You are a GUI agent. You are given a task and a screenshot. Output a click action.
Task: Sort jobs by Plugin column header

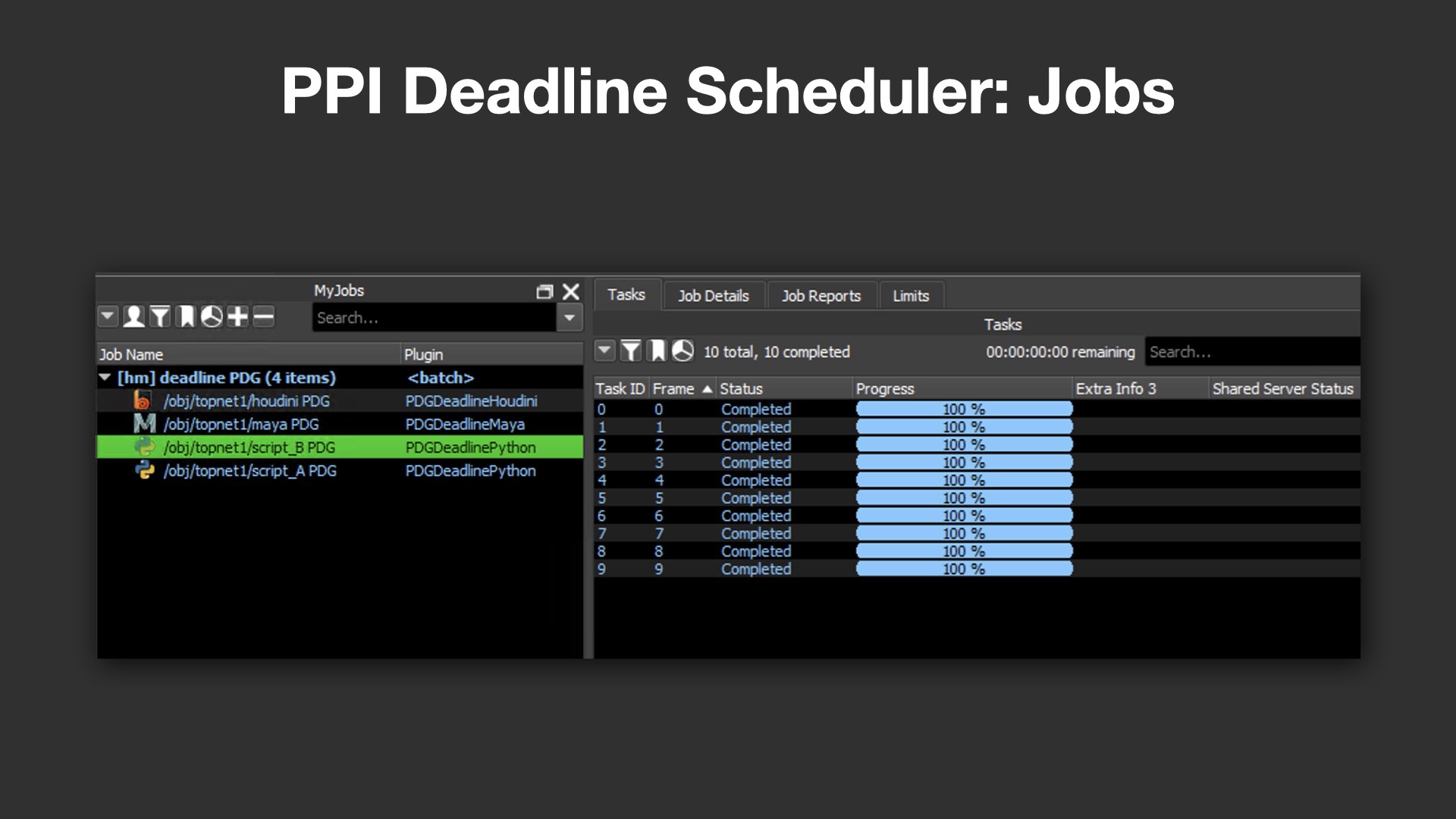(491, 354)
